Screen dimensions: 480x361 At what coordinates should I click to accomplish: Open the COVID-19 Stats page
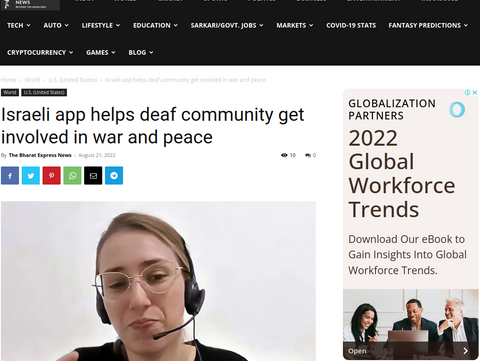pyautogui.click(x=351, y=25)
